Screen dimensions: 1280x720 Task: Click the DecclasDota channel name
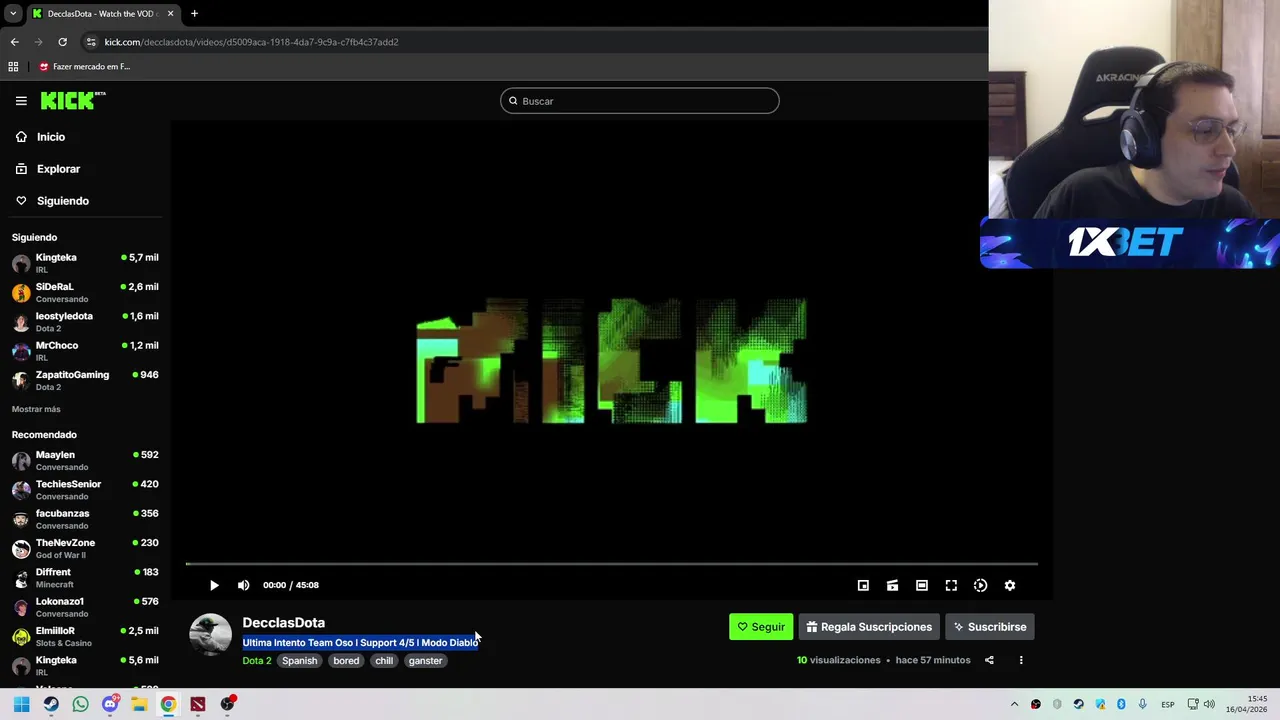283,622
